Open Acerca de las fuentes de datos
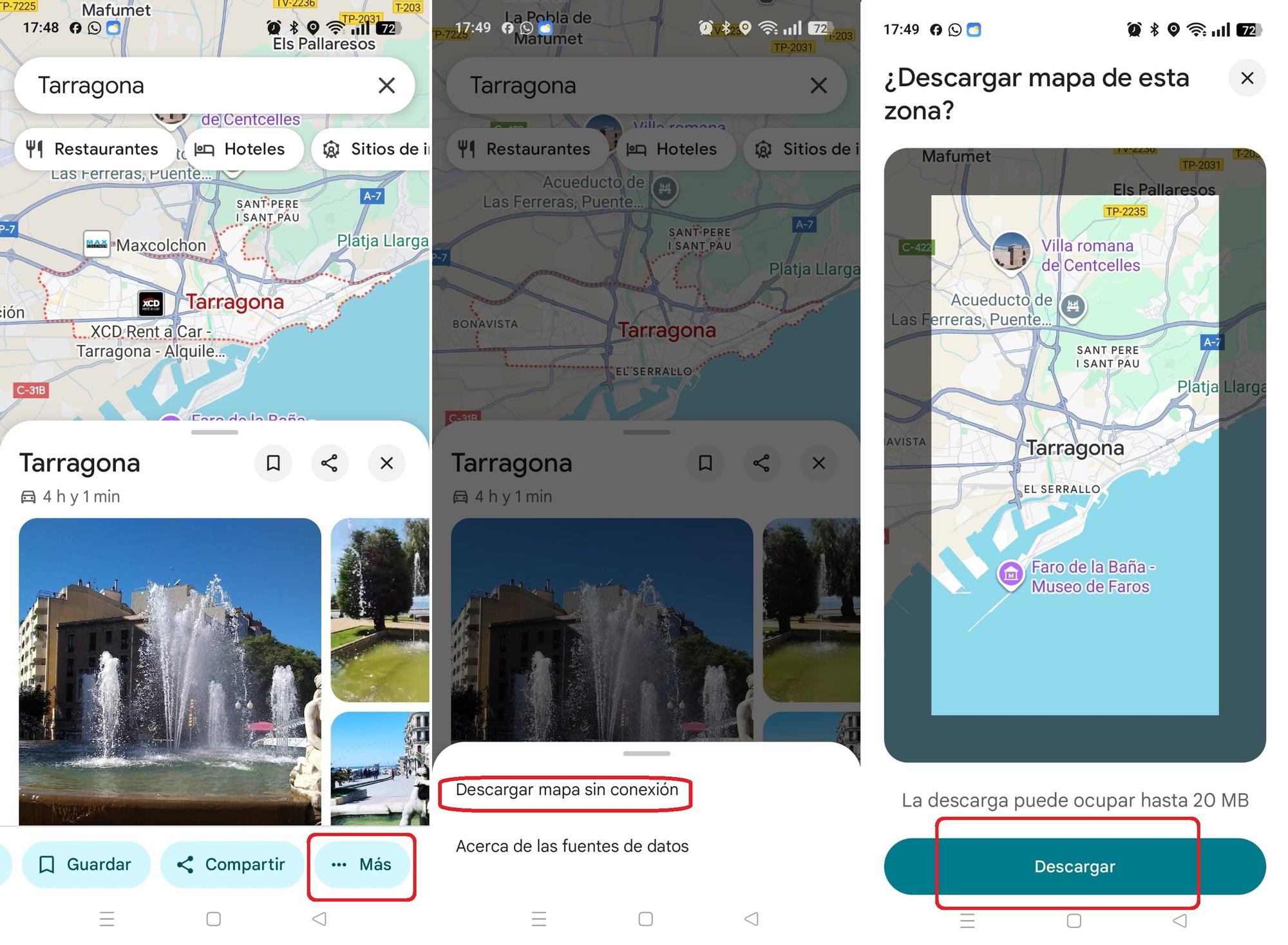The width and height of the screenshot is (1288, 945). [x=572, y=846]
